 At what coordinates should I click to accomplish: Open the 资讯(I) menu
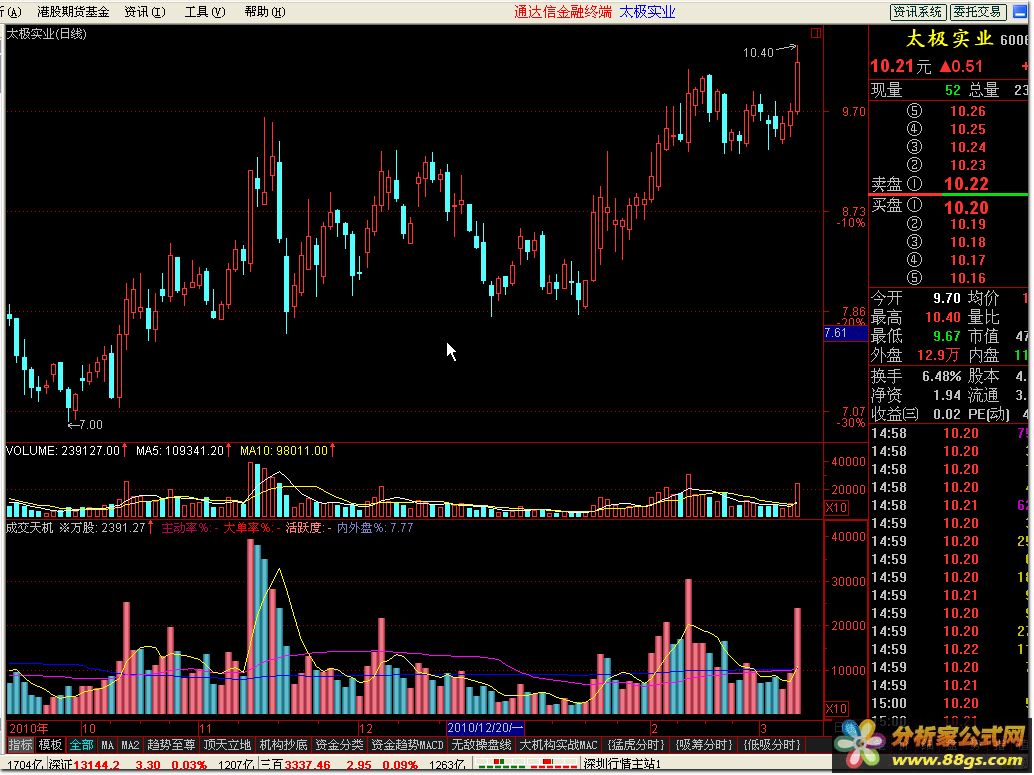[144, 12]
